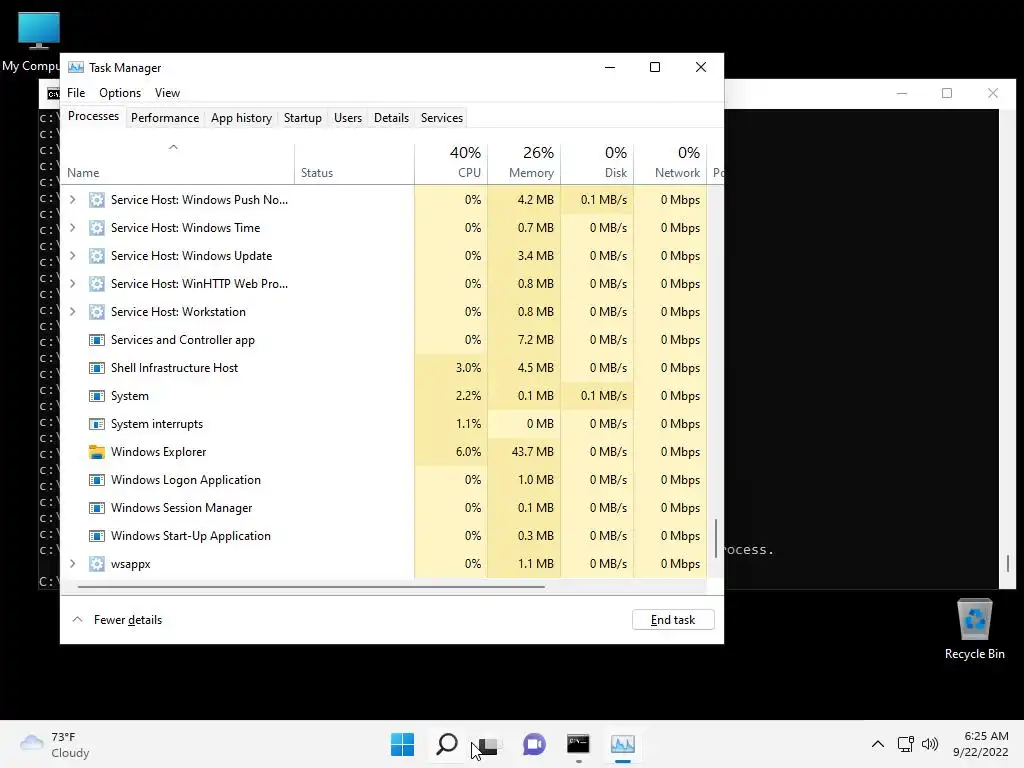The image size is (1024, 768).
Task: Click the Command Prompt window scrollbar
Action: pos(1008,564)
